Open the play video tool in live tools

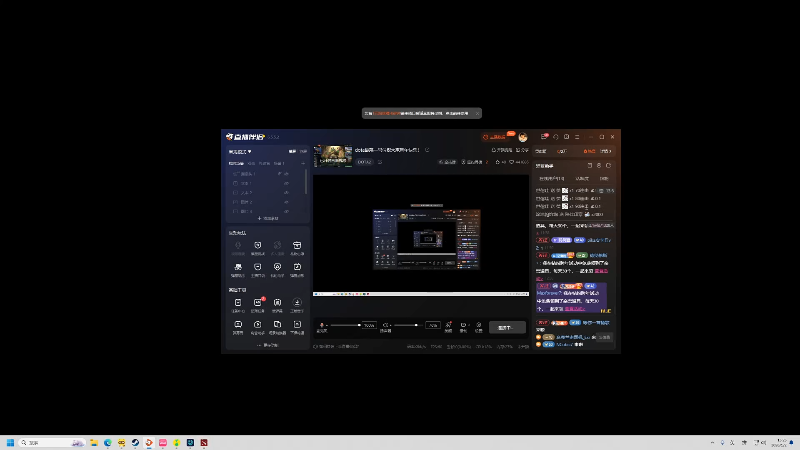pos(258,324)
